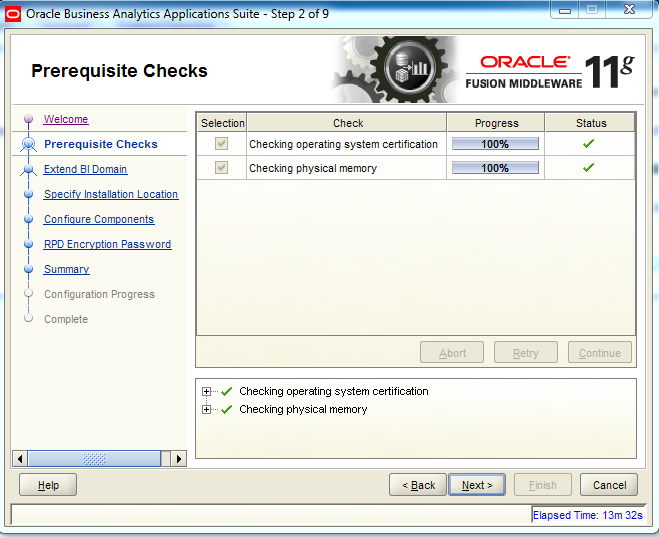Click lower tree row 'Checking operating system certification' text
Image resolution: width=659 pixels, height=538 pixels.
point(334,391)
